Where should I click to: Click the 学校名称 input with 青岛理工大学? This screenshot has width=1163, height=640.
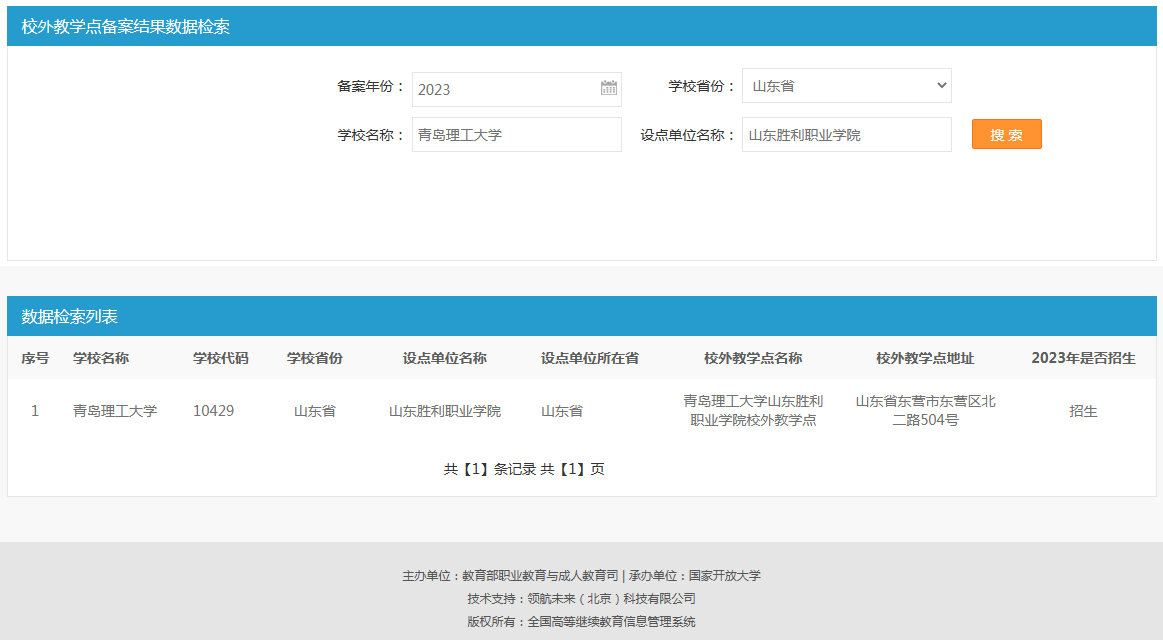click(516, 135)
